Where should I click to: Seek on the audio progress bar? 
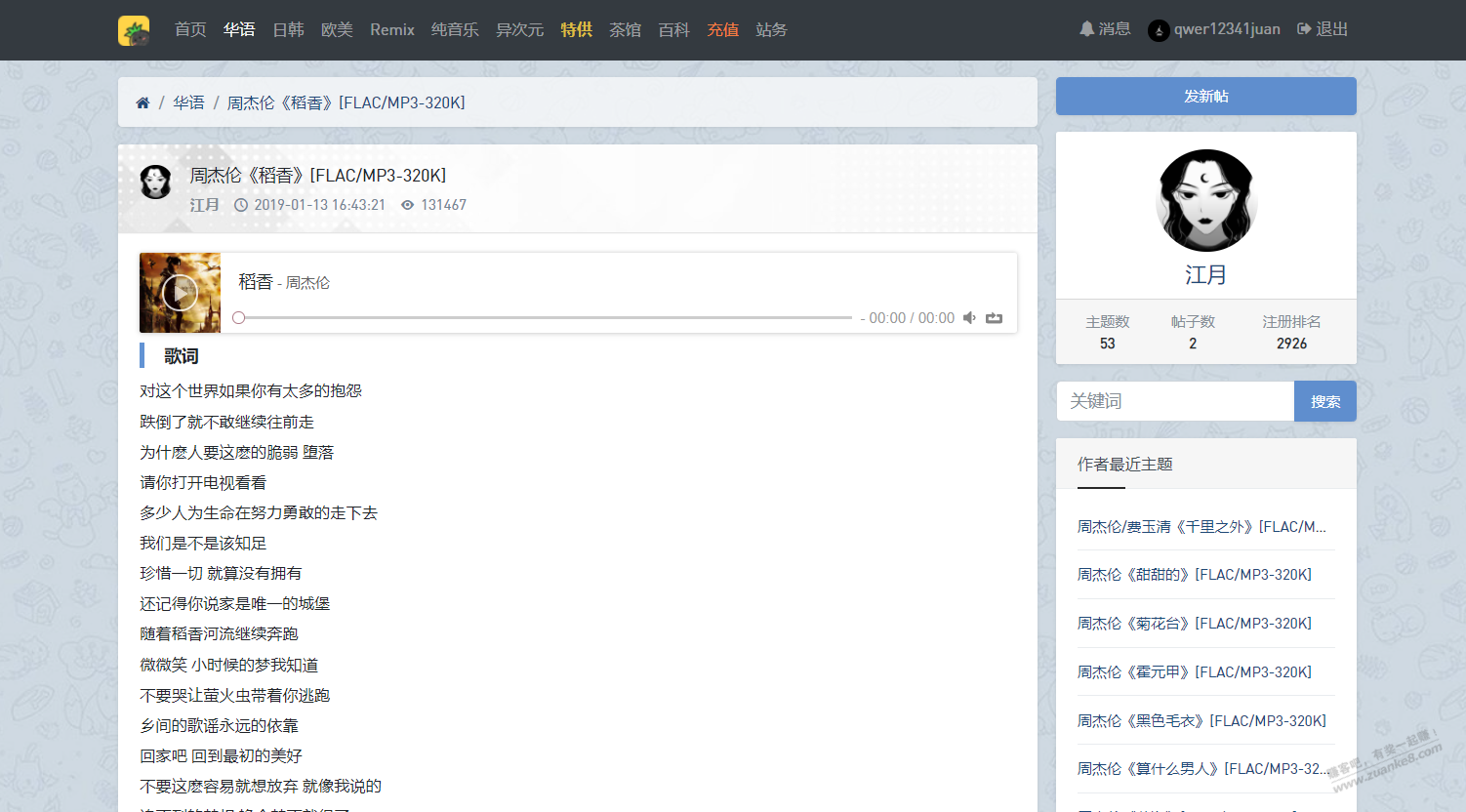(x=543, y=318)
